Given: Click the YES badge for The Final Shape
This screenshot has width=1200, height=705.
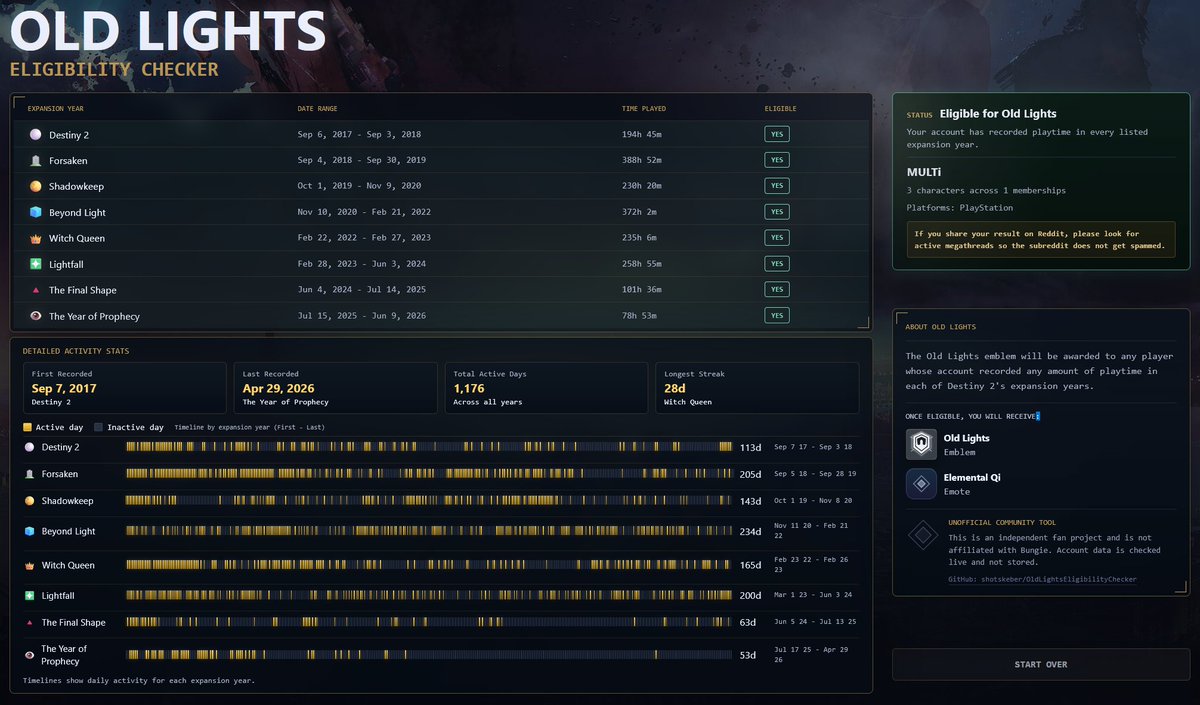Looking at the screenshot, I should coord(777,290).
